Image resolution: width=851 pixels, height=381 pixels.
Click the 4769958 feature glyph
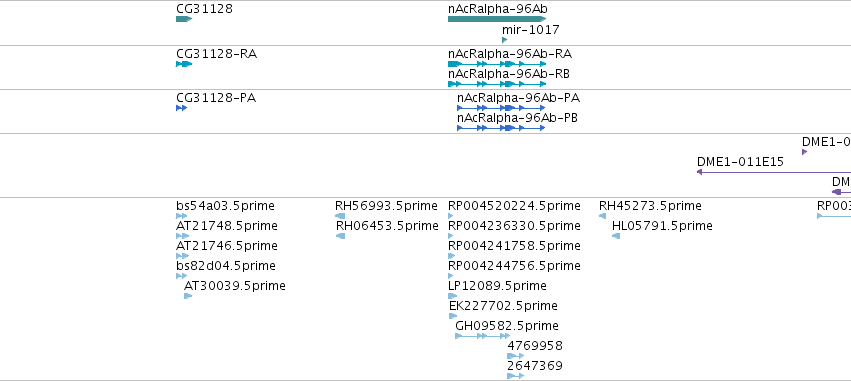(x=516, y=356)
